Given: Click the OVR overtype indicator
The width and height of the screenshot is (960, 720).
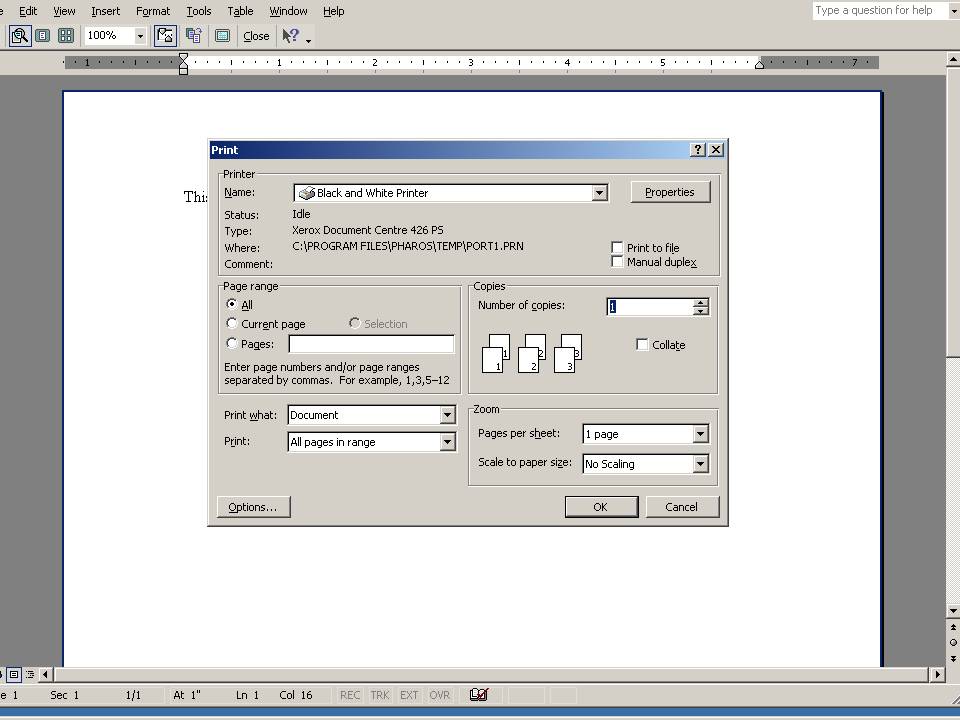Looking at the screenshot, I should [x=440, y=695].
